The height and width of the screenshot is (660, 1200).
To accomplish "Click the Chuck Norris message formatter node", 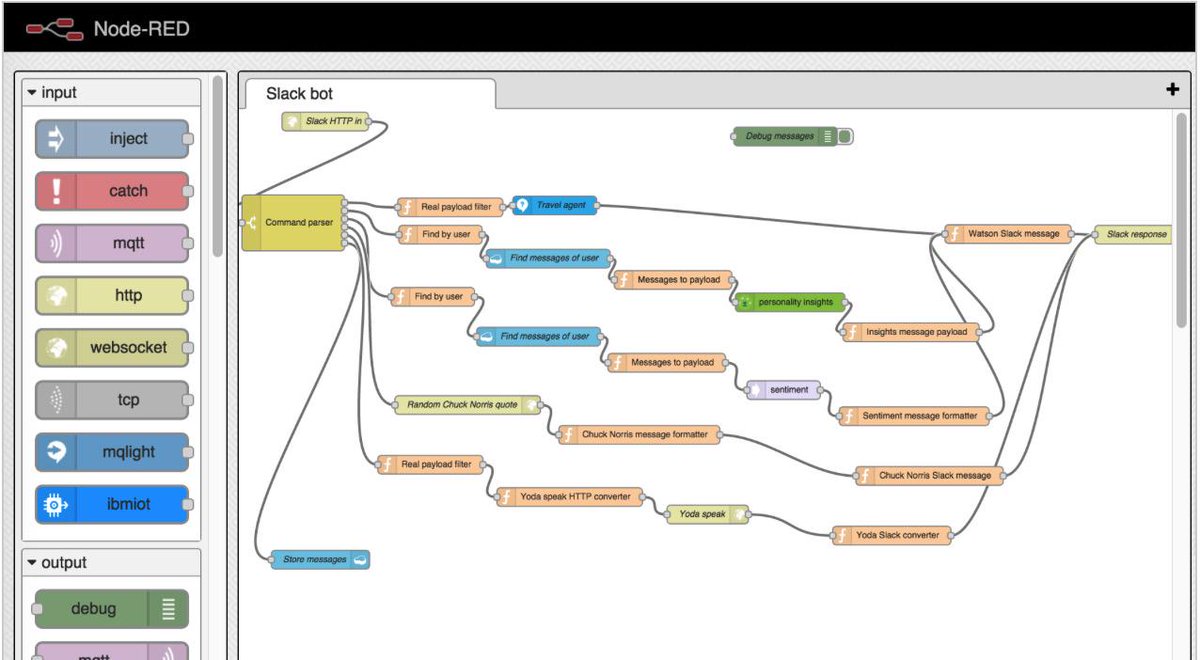I will click(638, 434).
